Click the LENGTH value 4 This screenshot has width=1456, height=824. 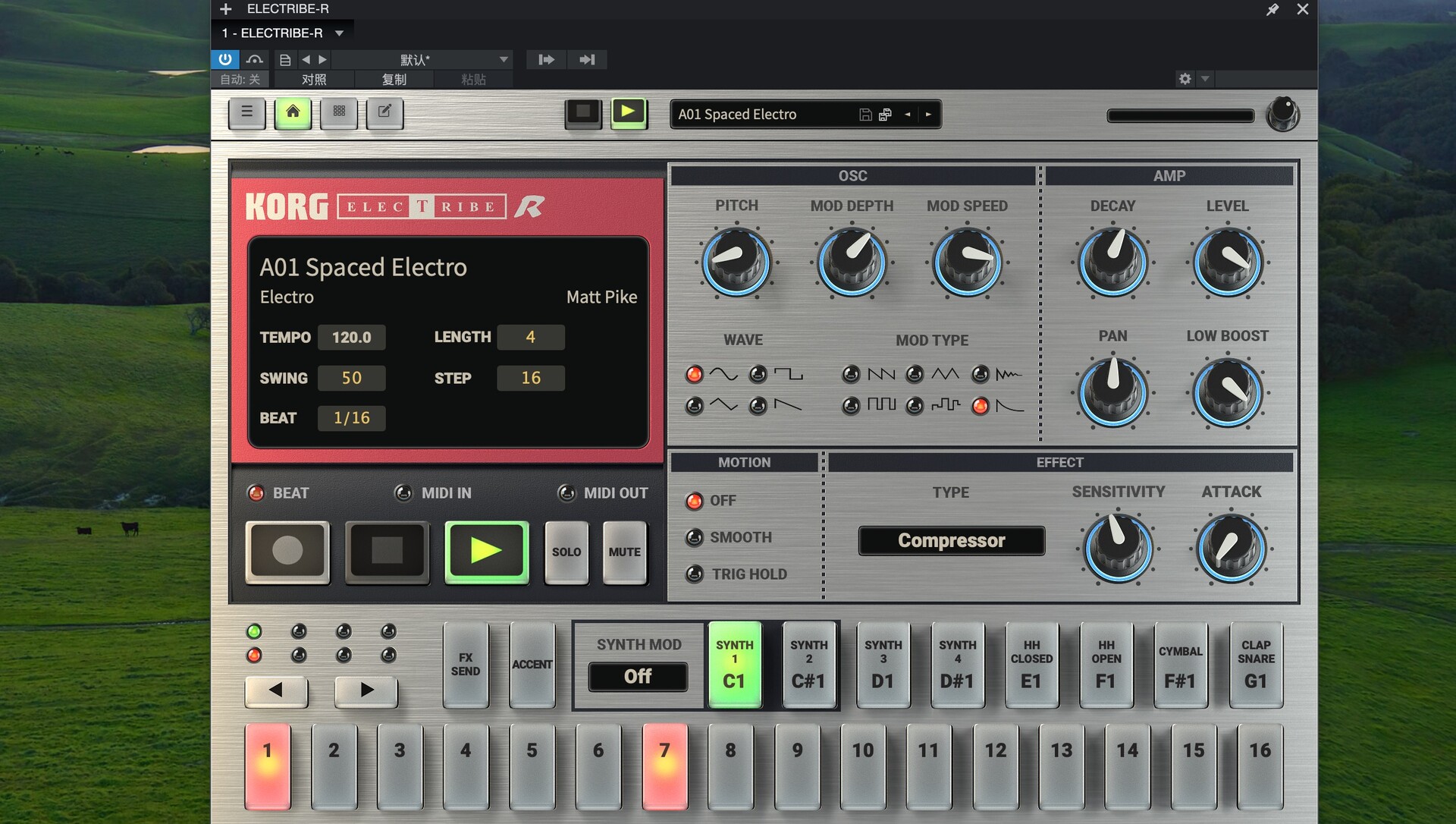[531, 337]
